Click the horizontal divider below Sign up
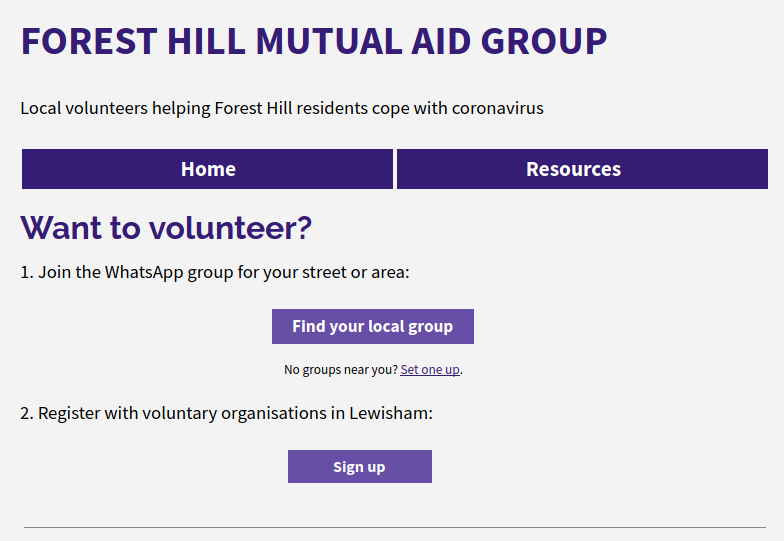 coord(394,527)
